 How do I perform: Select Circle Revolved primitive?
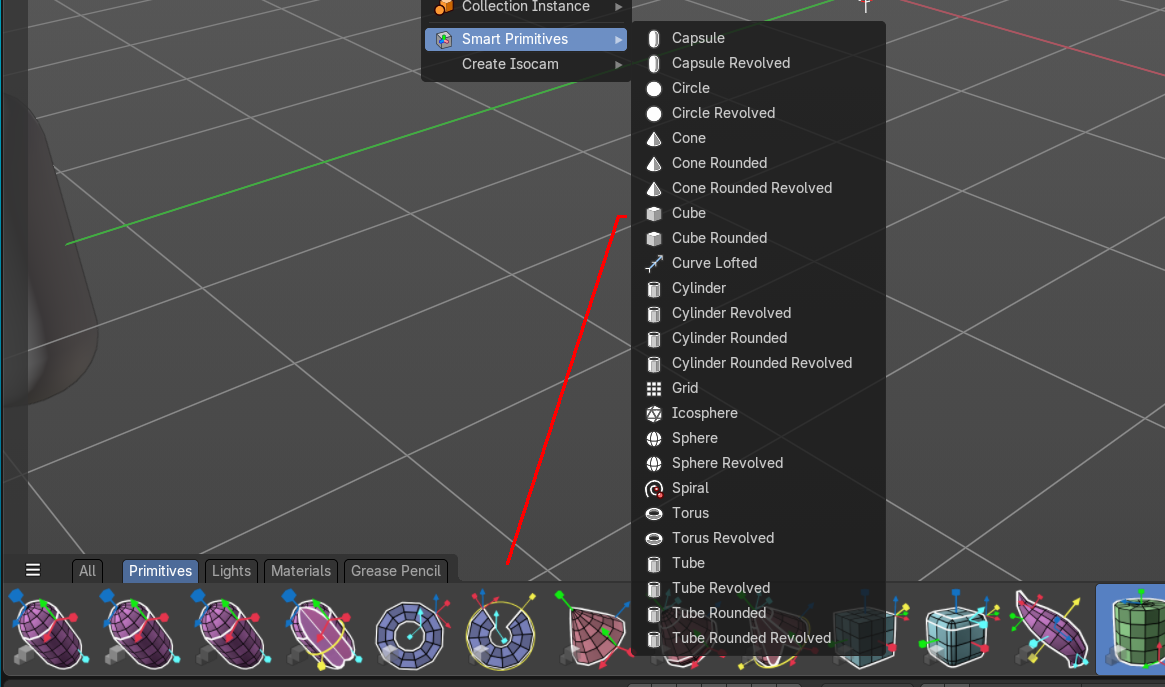click(758, 113)
